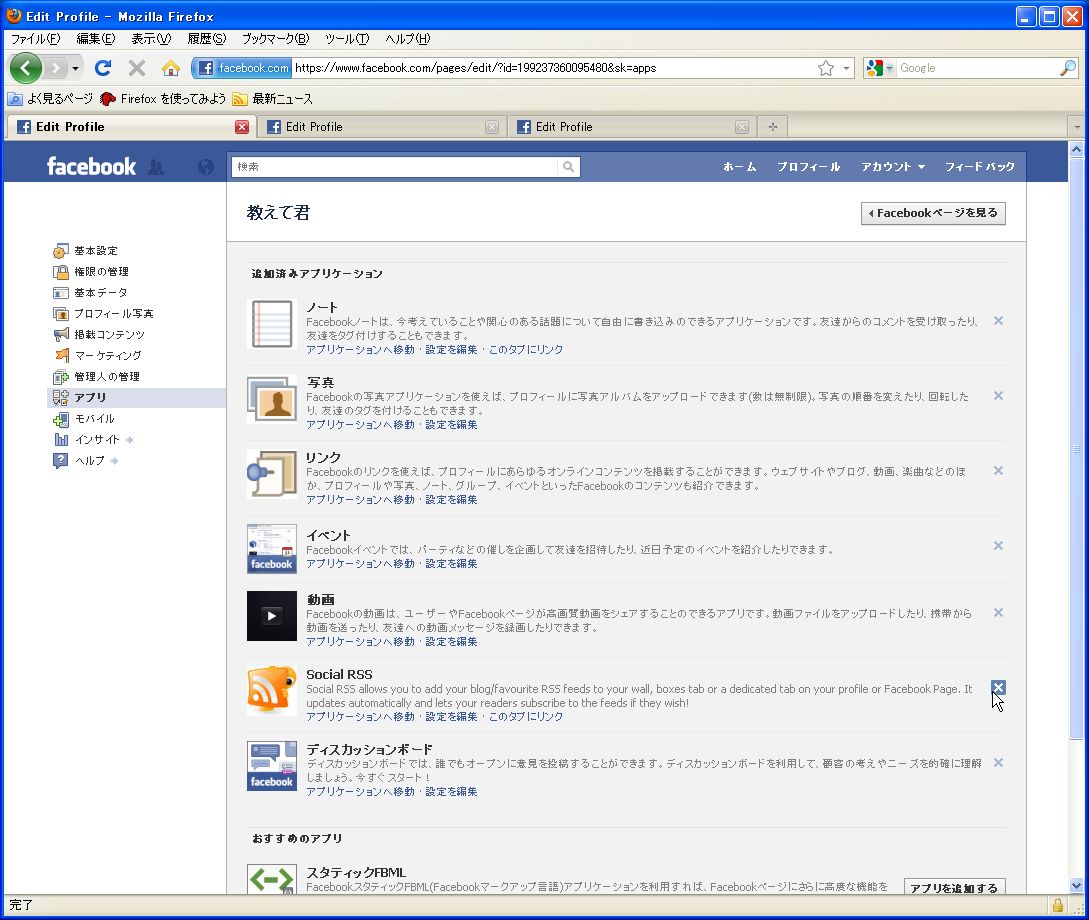Click the forward navigation arrow
Screen dimensions: 1089x920
click(56, 68)
